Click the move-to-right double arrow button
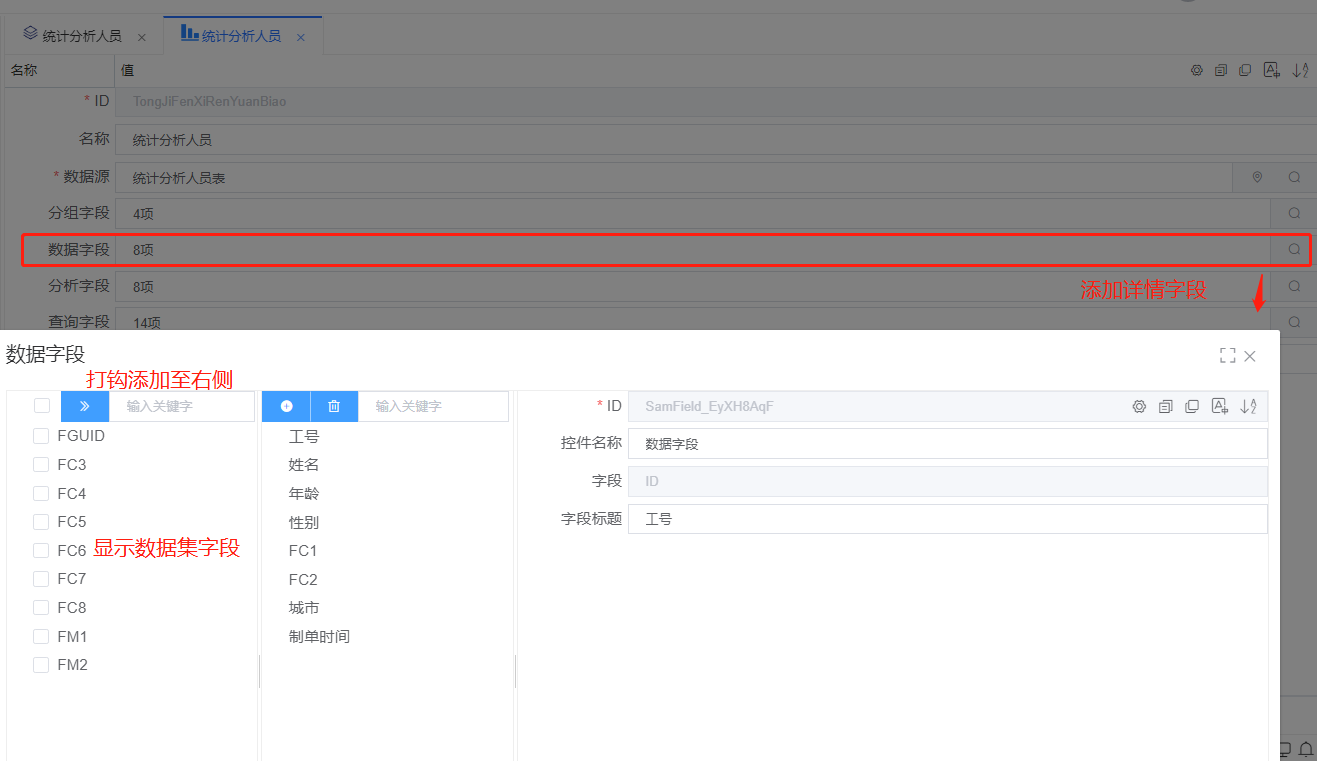The height and width of the screenshot is (761, 1317). click(x=85, y=406)
